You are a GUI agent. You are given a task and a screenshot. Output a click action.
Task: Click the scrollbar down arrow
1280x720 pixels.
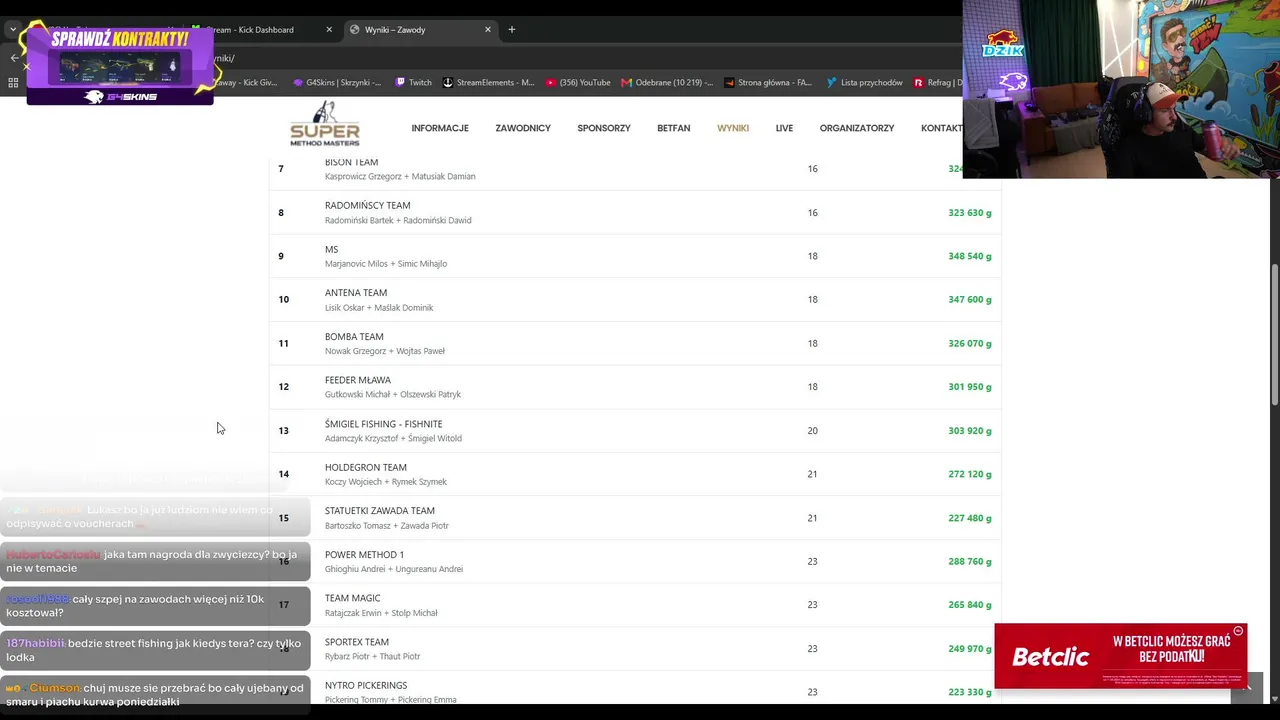click(x=1274, y=699)
